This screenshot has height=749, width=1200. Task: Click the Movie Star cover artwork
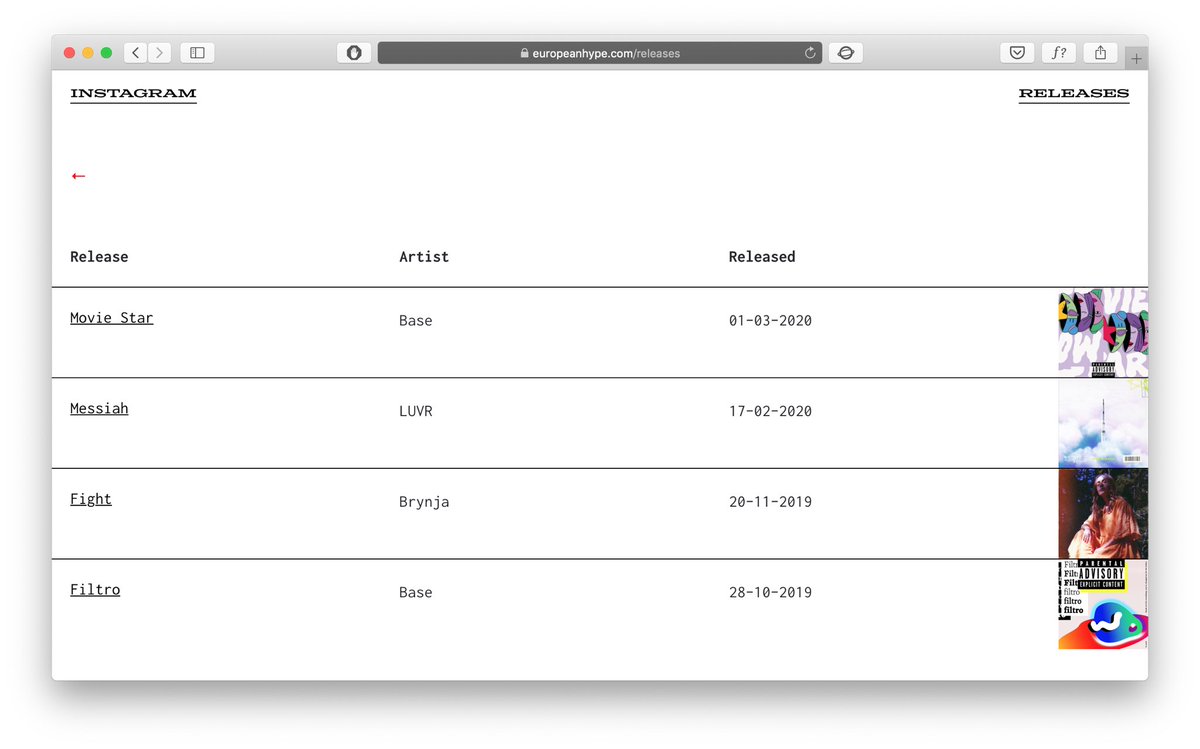pyautogui.click(x=1103, y=333)
